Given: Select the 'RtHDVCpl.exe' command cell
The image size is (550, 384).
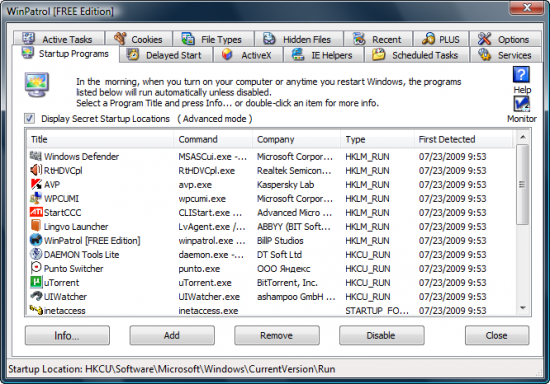Looking at the screenshot, I should (207, 170).
